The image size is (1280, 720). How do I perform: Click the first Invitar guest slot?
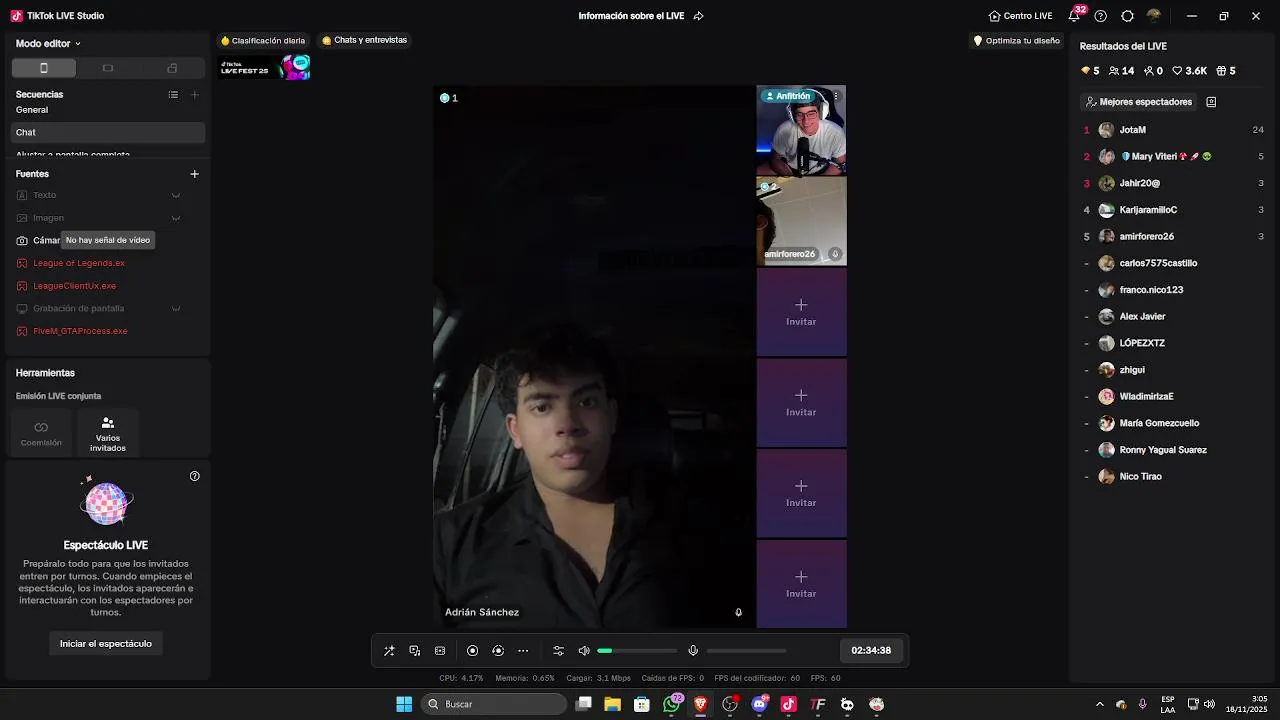801,312
